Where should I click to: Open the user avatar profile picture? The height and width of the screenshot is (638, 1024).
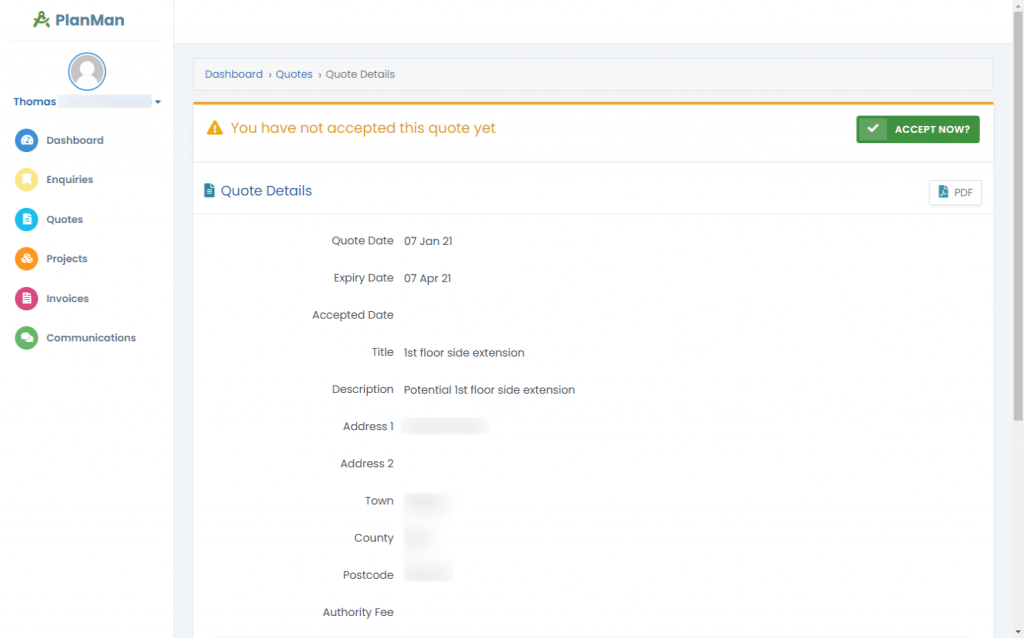point(87,71)
